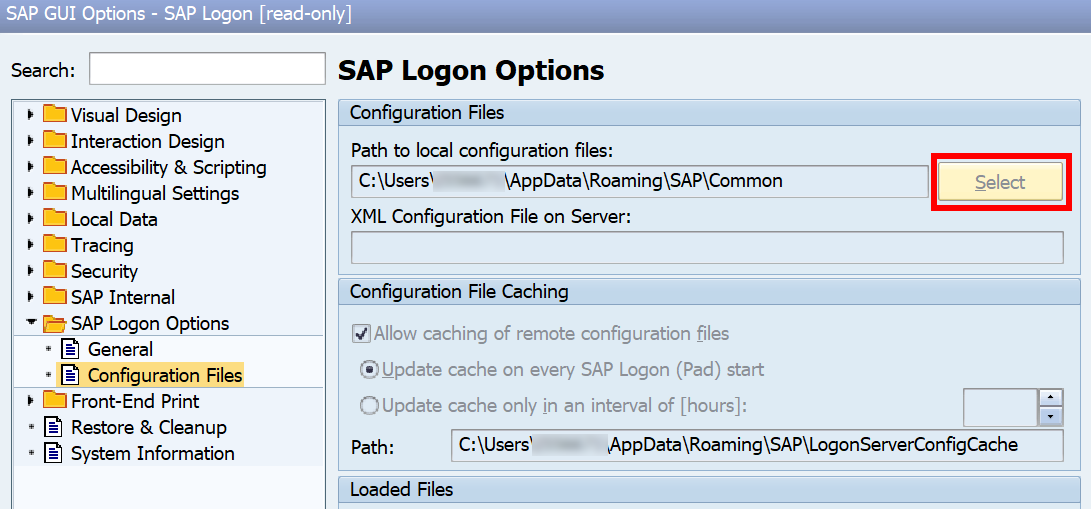Expand the SAP Internal node
Image resolution: width=1091 pixels, height=509 pixels.
pyautogui.click(x=30, y=297)
